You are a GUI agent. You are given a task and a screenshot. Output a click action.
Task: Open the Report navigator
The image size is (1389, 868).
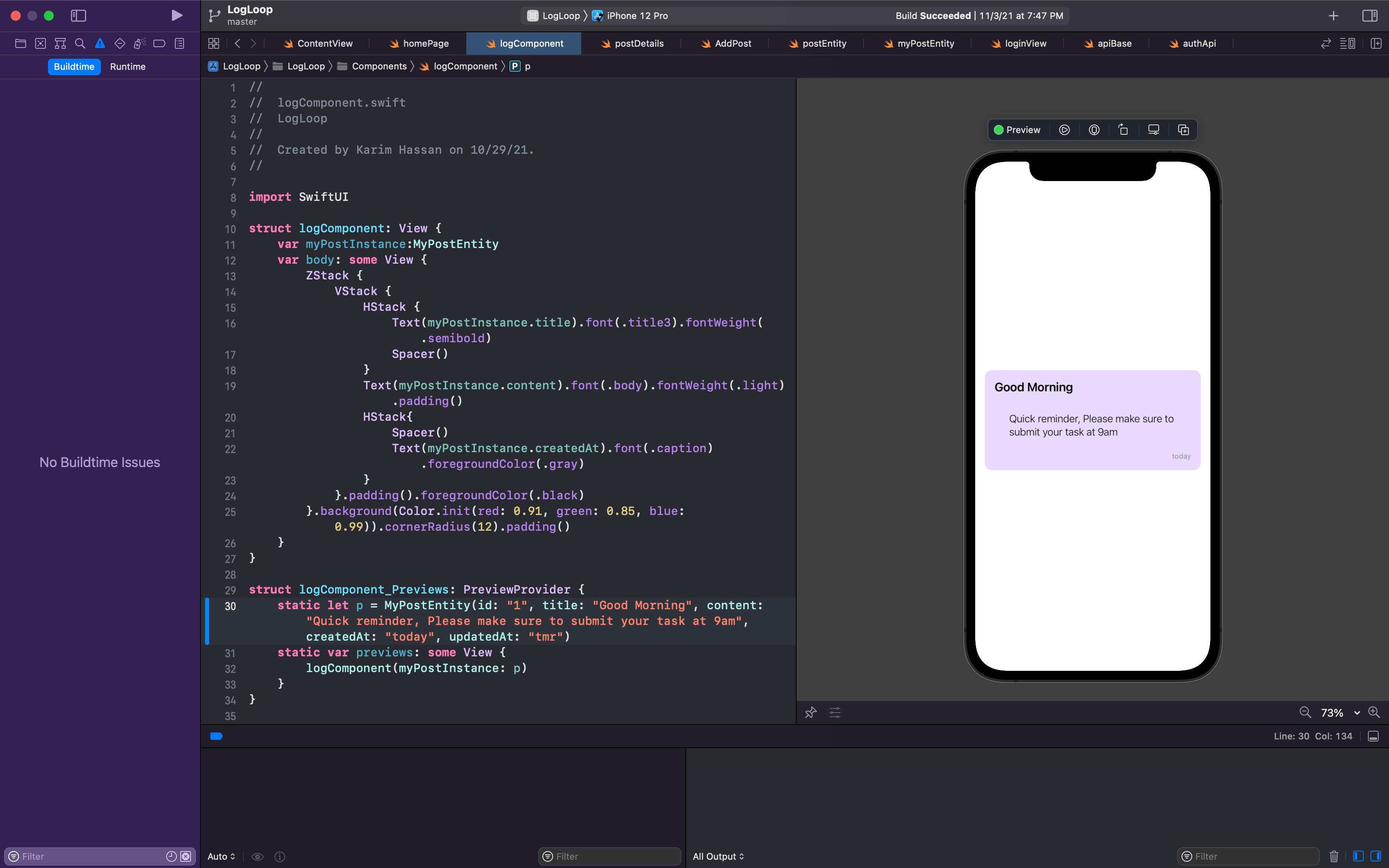pyautogui.click(x=179, y=44)
